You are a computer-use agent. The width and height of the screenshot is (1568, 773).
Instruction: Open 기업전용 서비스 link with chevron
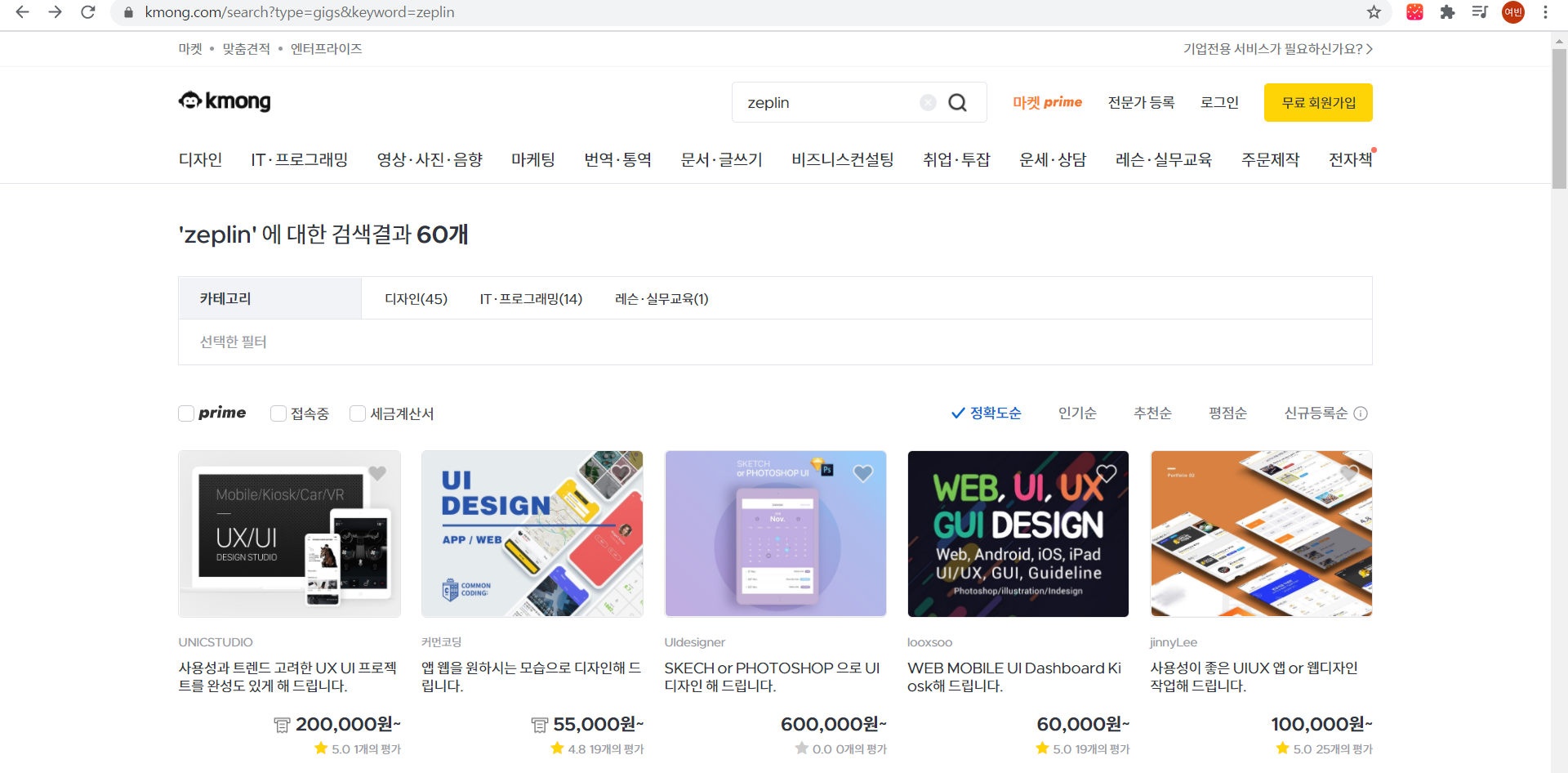[x=1278, y=49]
